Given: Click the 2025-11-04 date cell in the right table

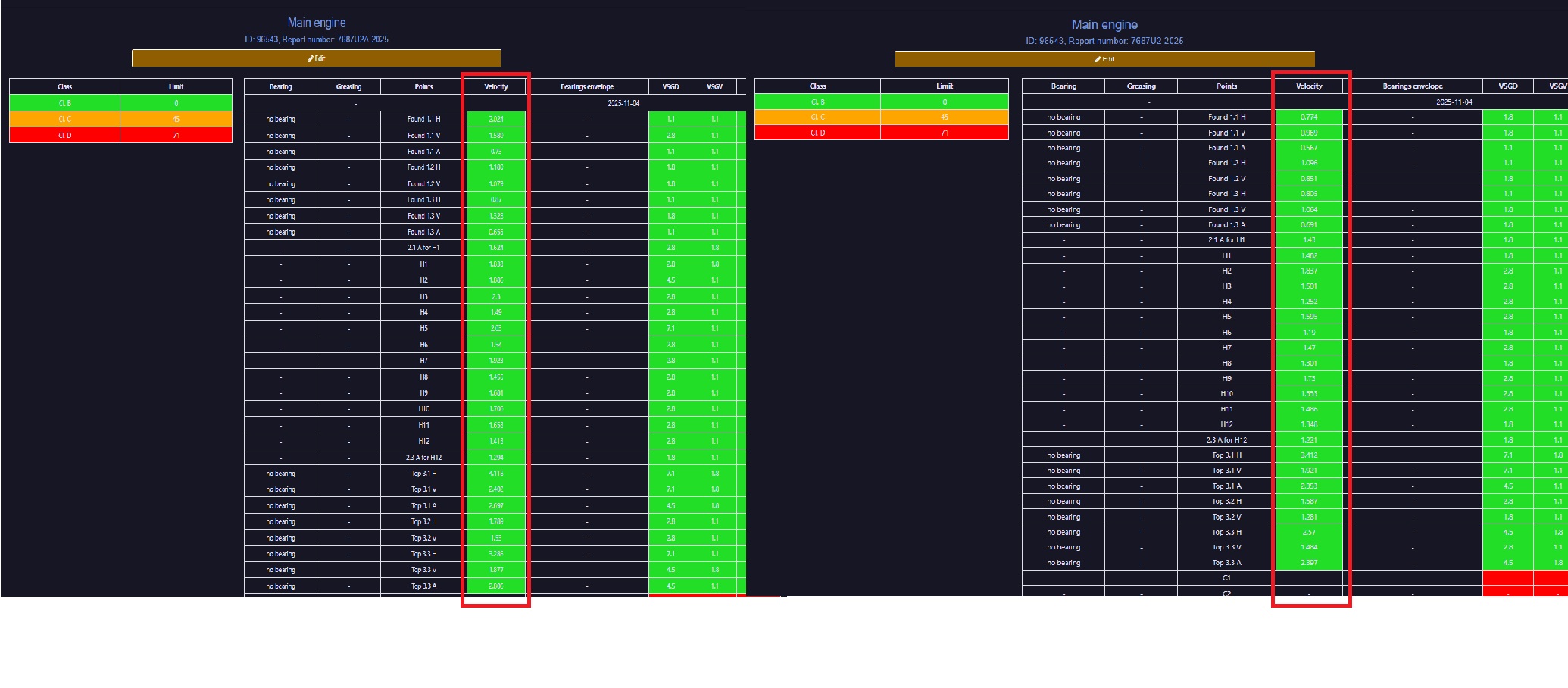Looking at the screenshot, I should click(x=1454, y=102).
